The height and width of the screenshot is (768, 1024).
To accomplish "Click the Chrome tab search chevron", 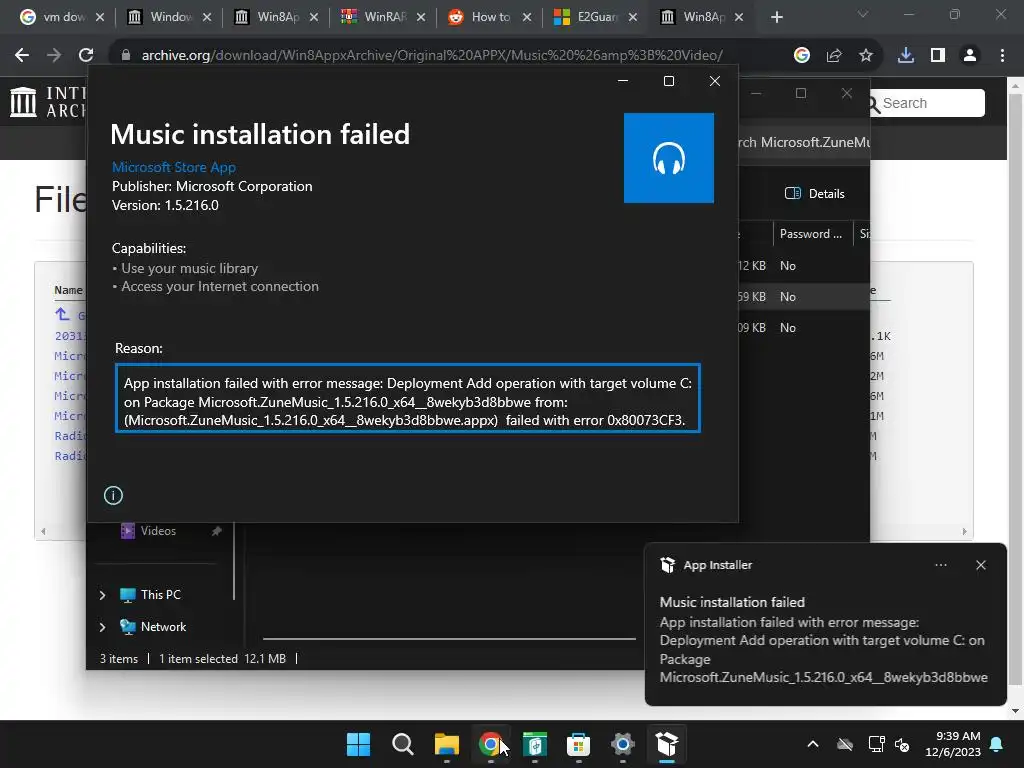I will pos(863,14).
